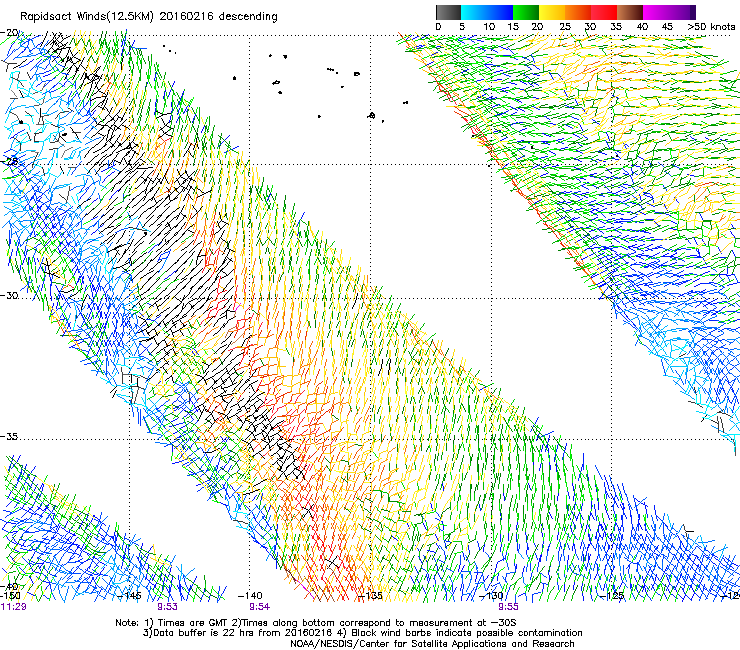The image size is (740, 650).
Task: Click the '-140' longitude label
Action: point(250,596)
